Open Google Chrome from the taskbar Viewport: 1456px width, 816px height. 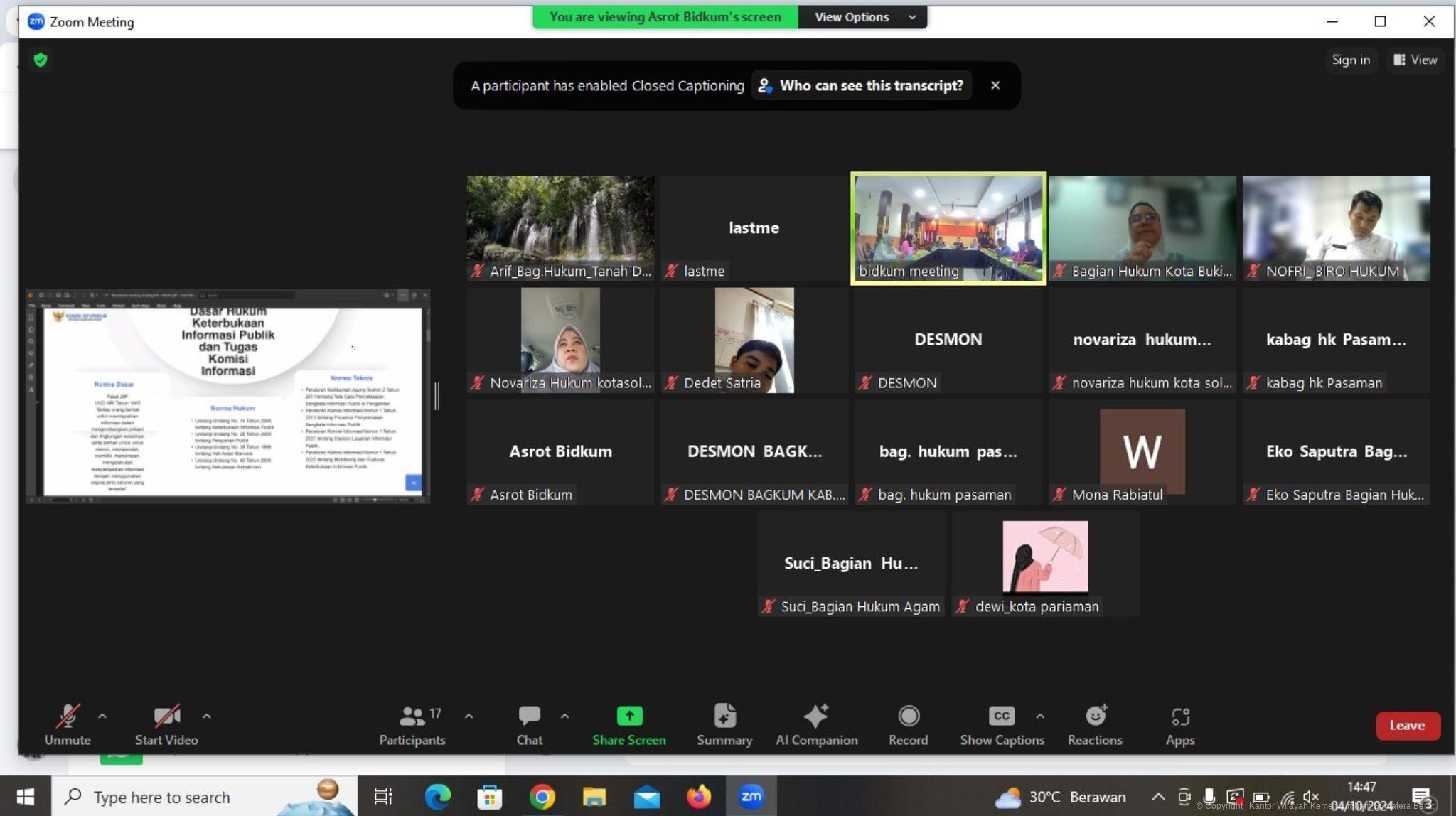tap(542, 797)
